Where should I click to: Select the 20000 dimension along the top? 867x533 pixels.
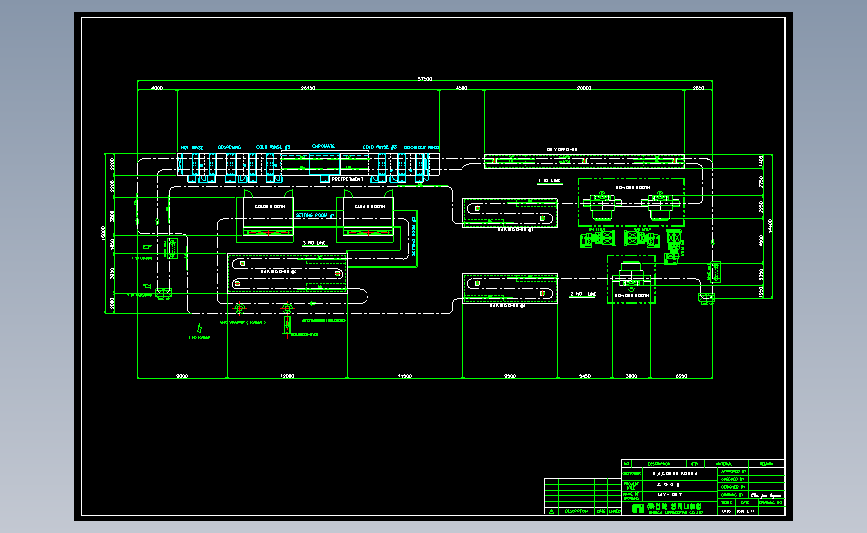584,88
